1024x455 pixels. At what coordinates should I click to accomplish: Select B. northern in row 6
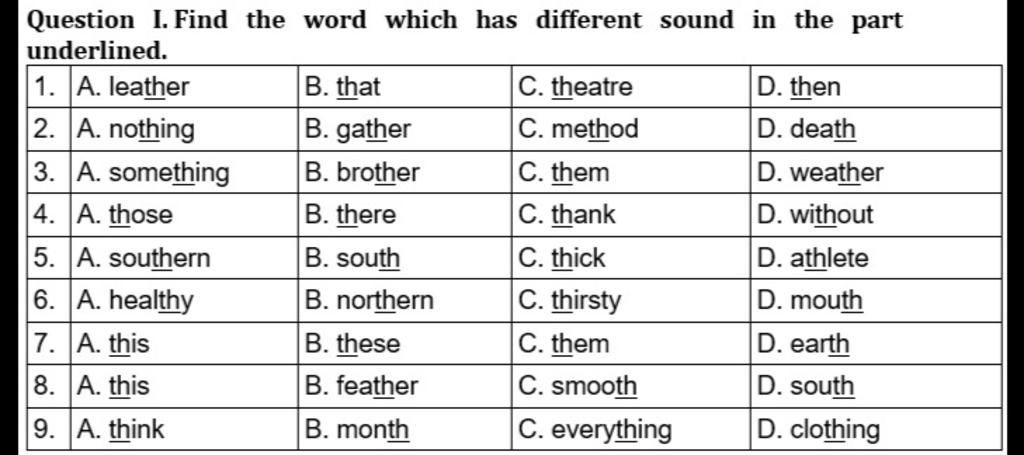[x=369, y=301]
